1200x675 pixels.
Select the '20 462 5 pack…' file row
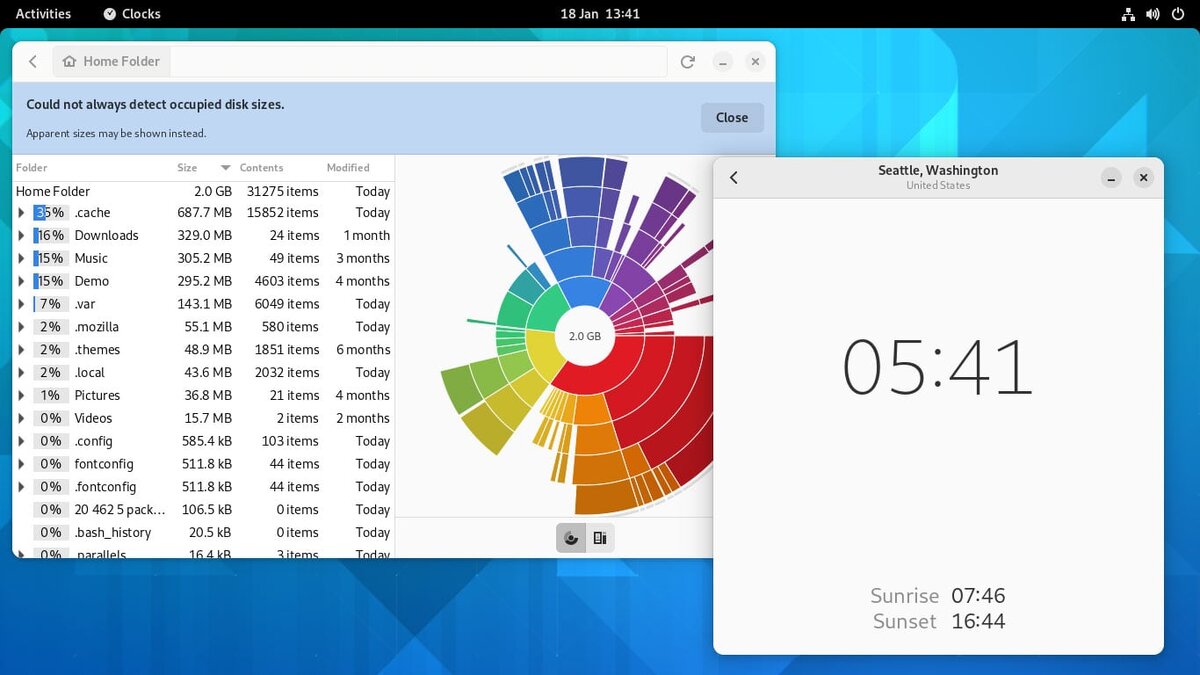pyautogui.click(x=203, y=510)
